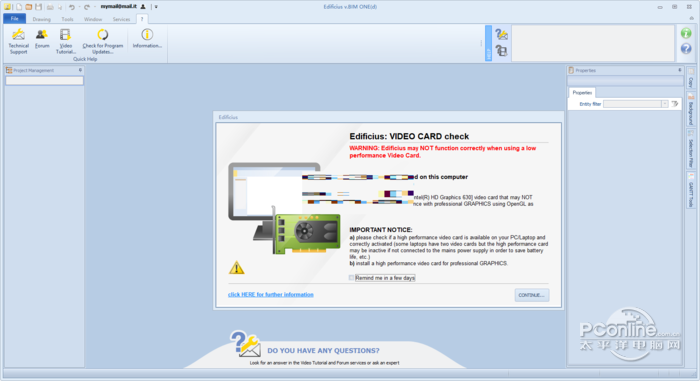700x381 pixels.
Task: Click the CONTINUE button in dialog
Action: [x=532, y=295]
